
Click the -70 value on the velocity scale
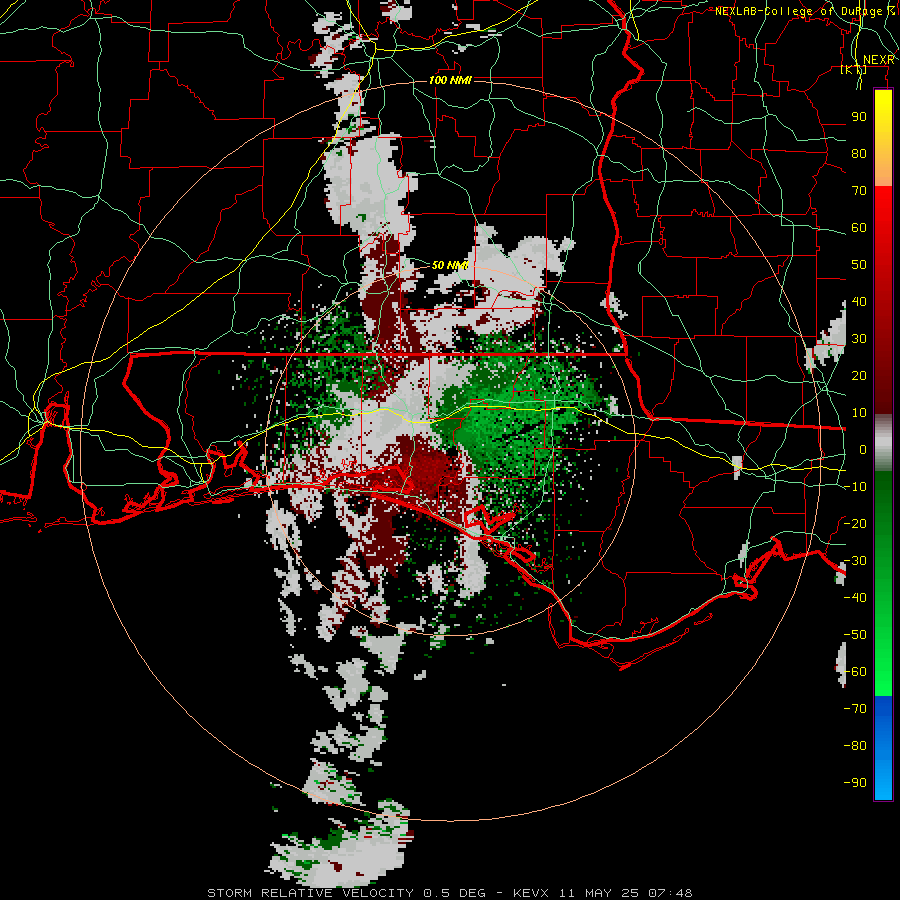(x=855, y=709)
